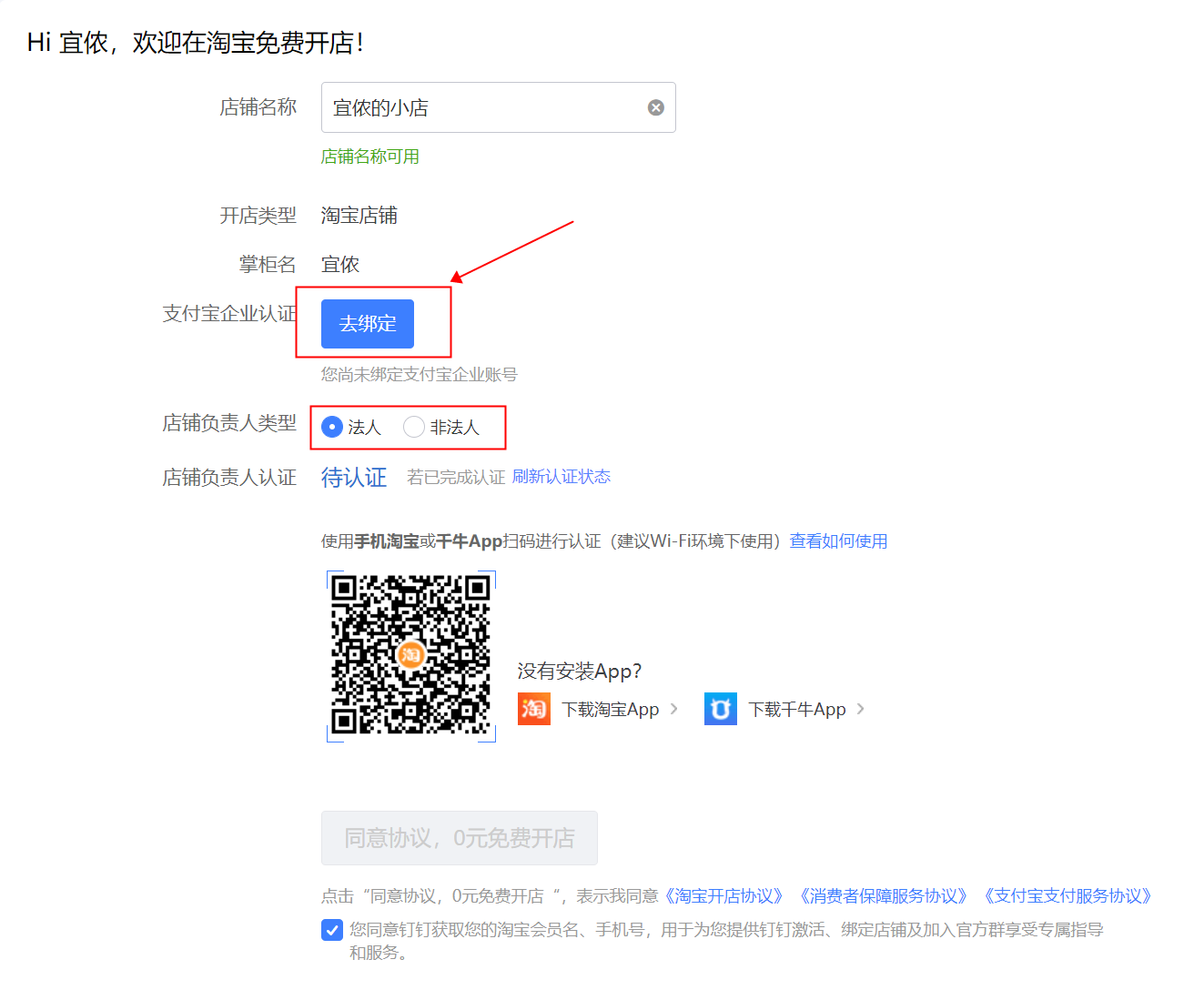Click the green 店铺名称可用 message
Viewport: 1204px width, 1000px height.
click(x=370, y=157)
